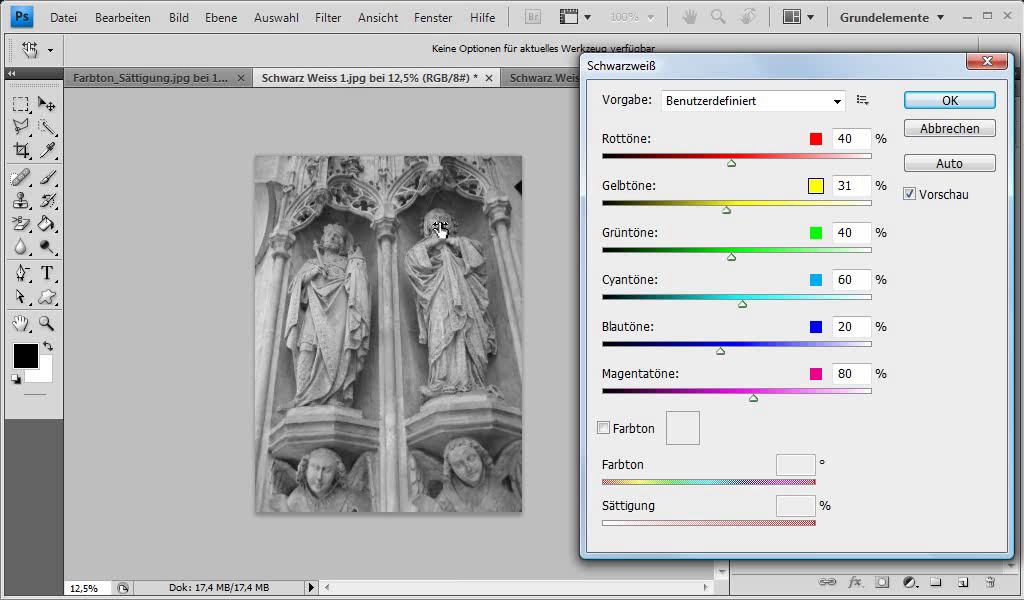
Task: Select the Eraser tool
Action: [21, 224]
